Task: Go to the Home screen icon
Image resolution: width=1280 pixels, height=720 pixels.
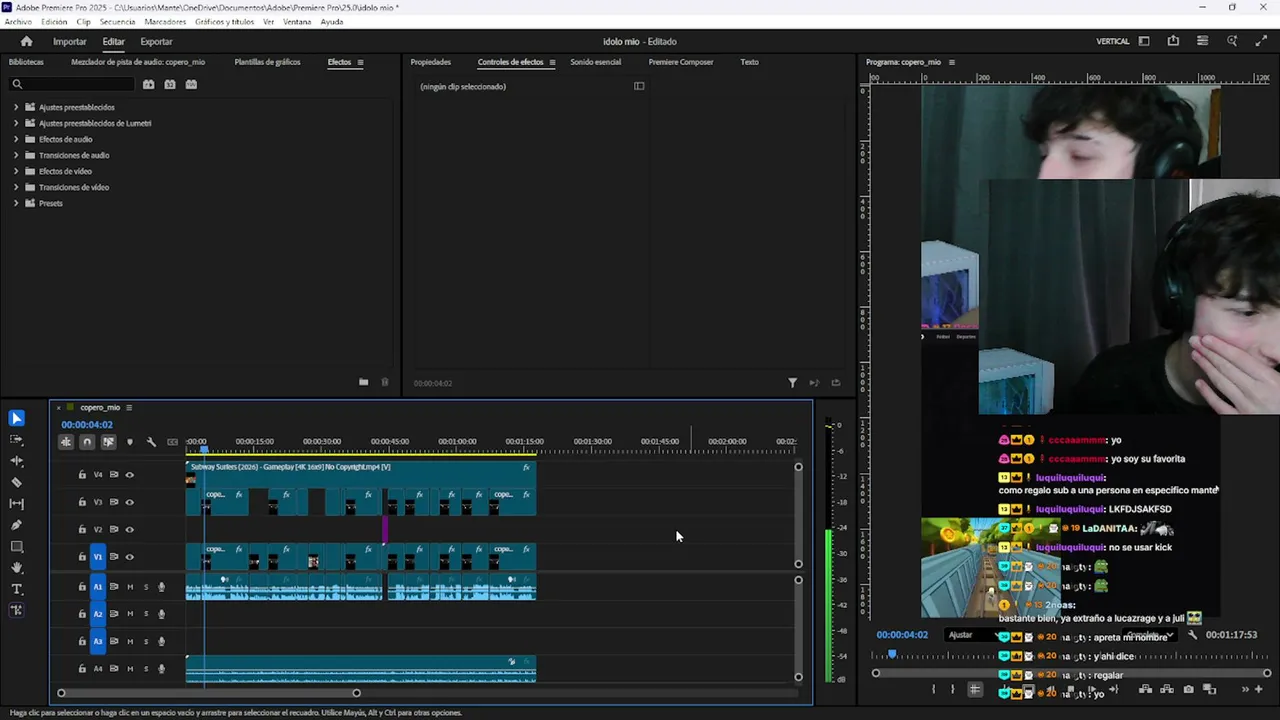Action: pos(27,42)
